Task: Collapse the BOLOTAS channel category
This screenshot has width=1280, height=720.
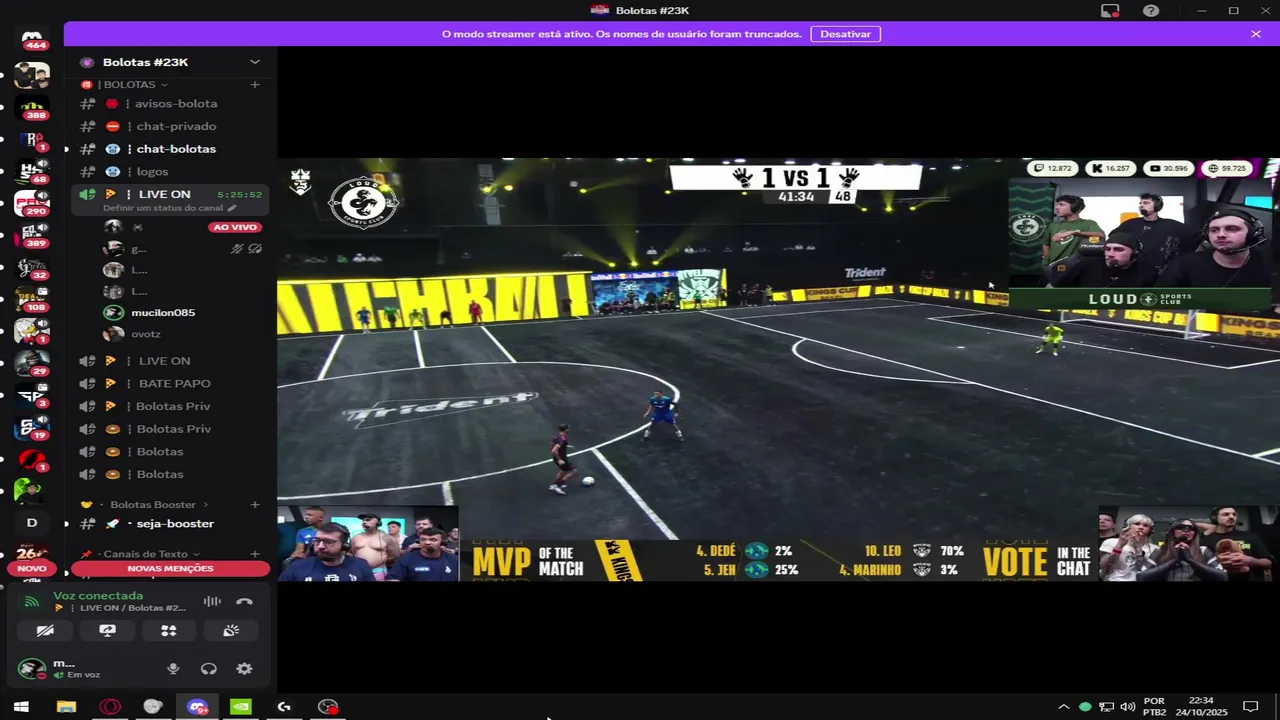Action: pos(131,85)
